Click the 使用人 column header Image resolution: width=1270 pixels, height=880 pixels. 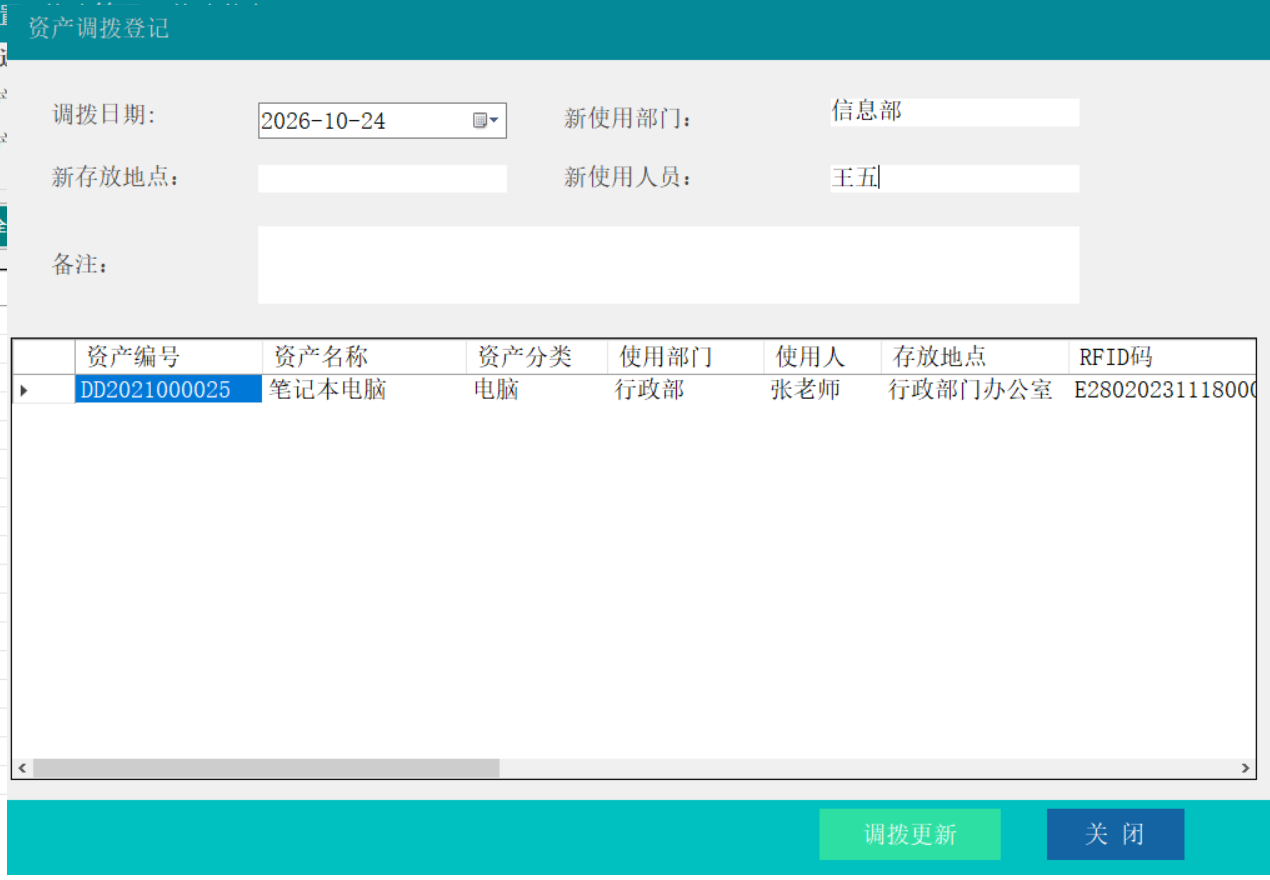(x=823, y=357)
